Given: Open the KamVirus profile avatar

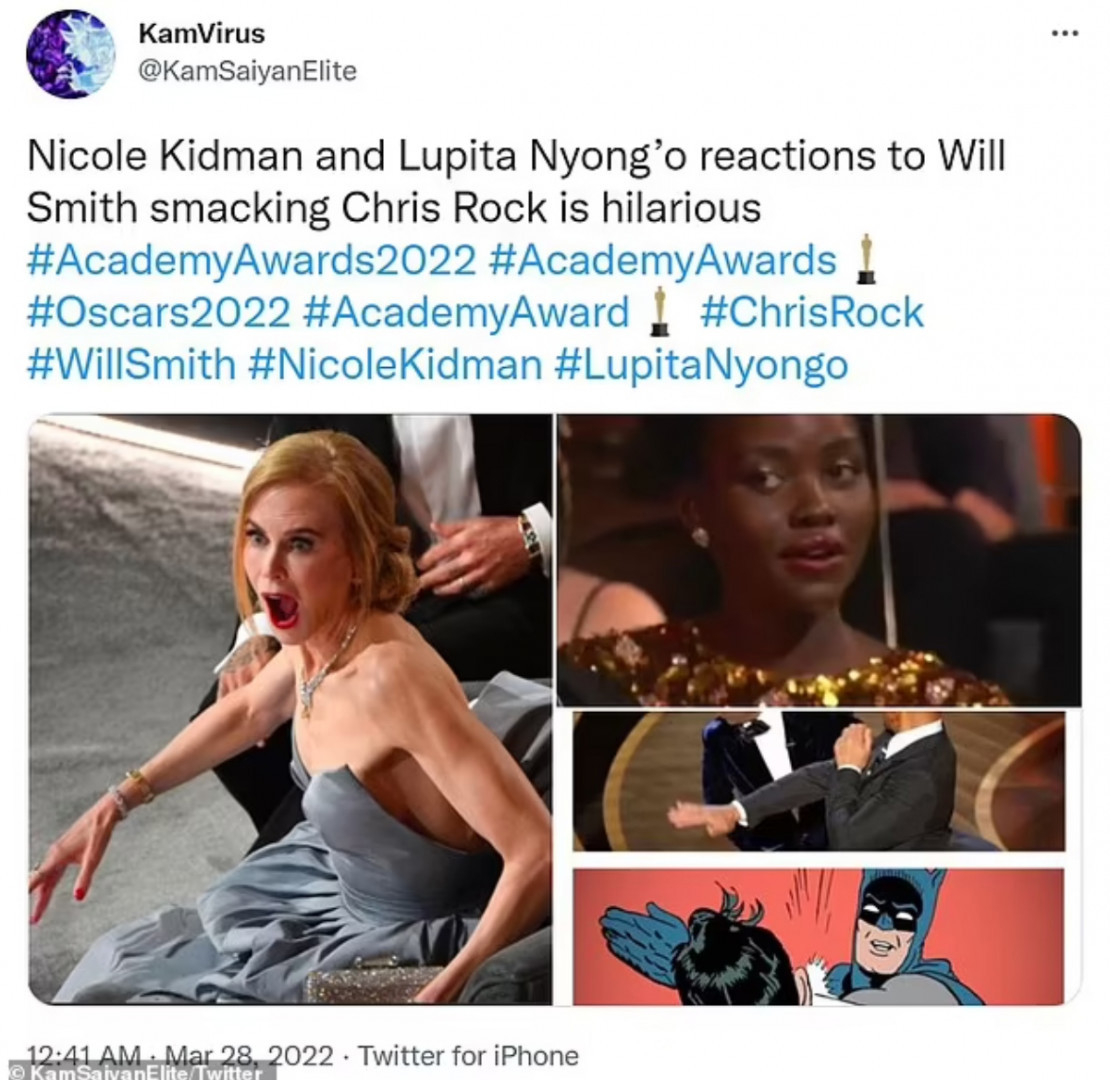Looking at the screenshot, I should click(70, 54).
